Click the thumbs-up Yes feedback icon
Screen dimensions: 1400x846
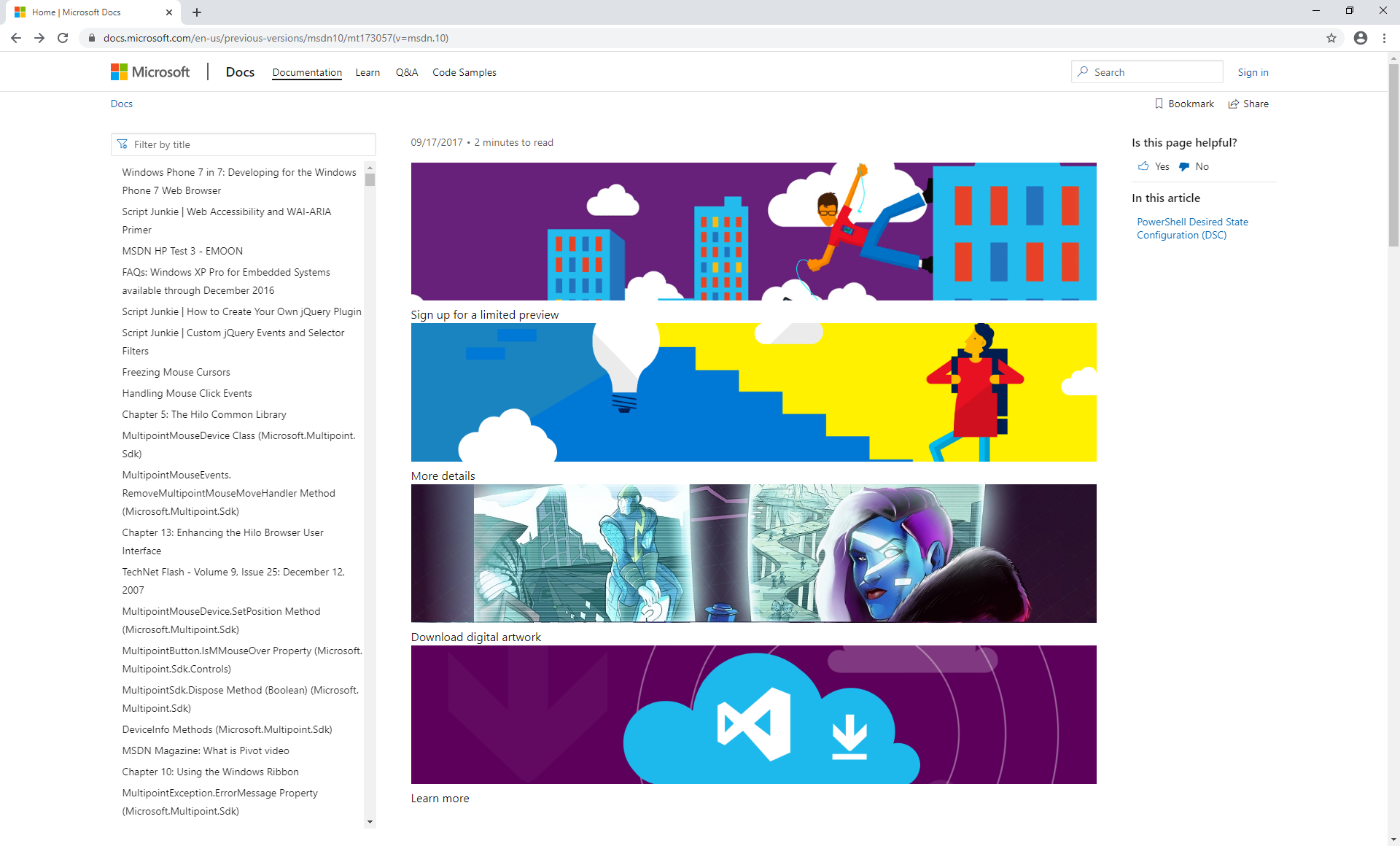[x=1144, y=166]
